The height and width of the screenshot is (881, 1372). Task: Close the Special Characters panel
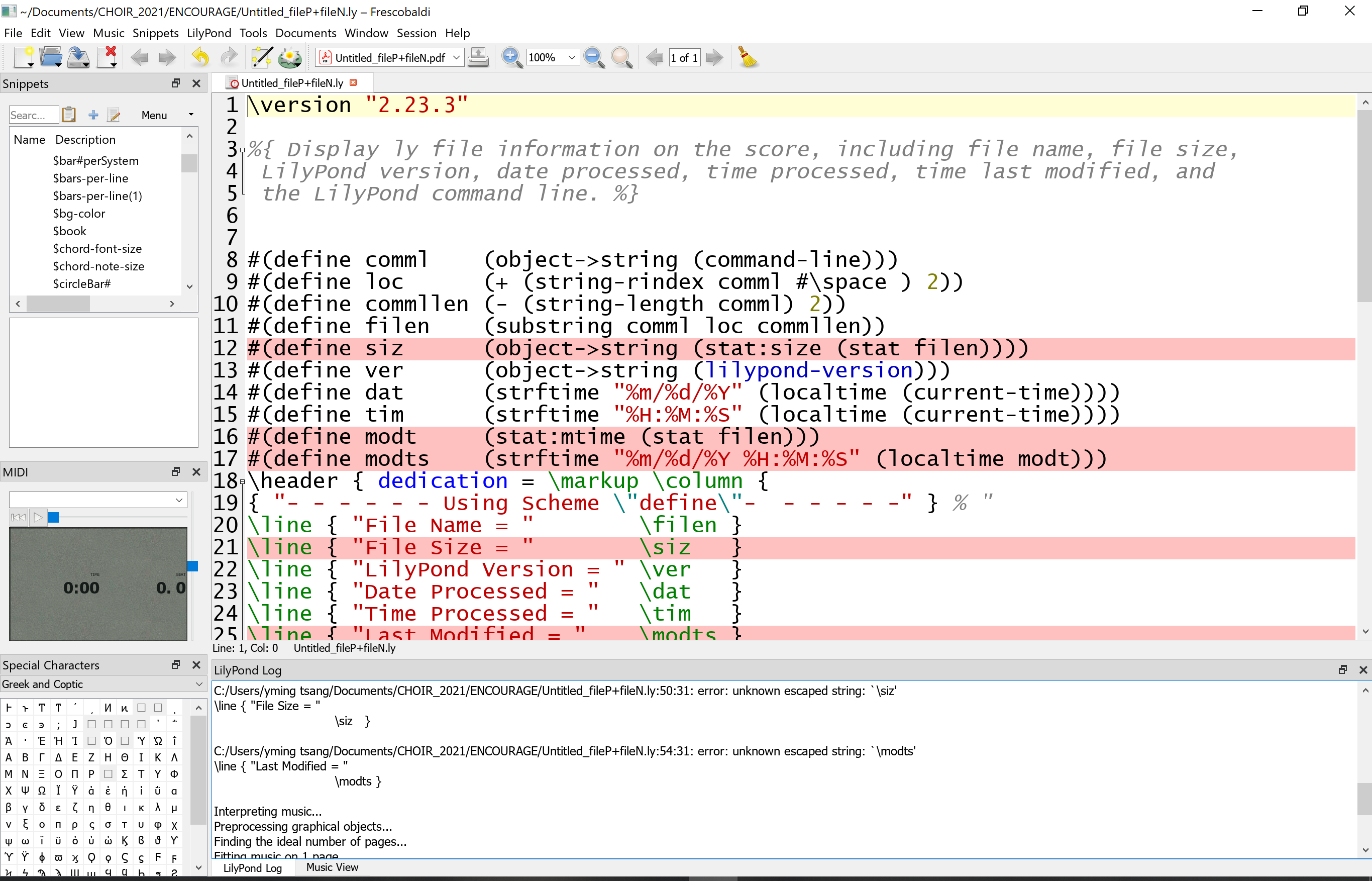tap(196, 665)
